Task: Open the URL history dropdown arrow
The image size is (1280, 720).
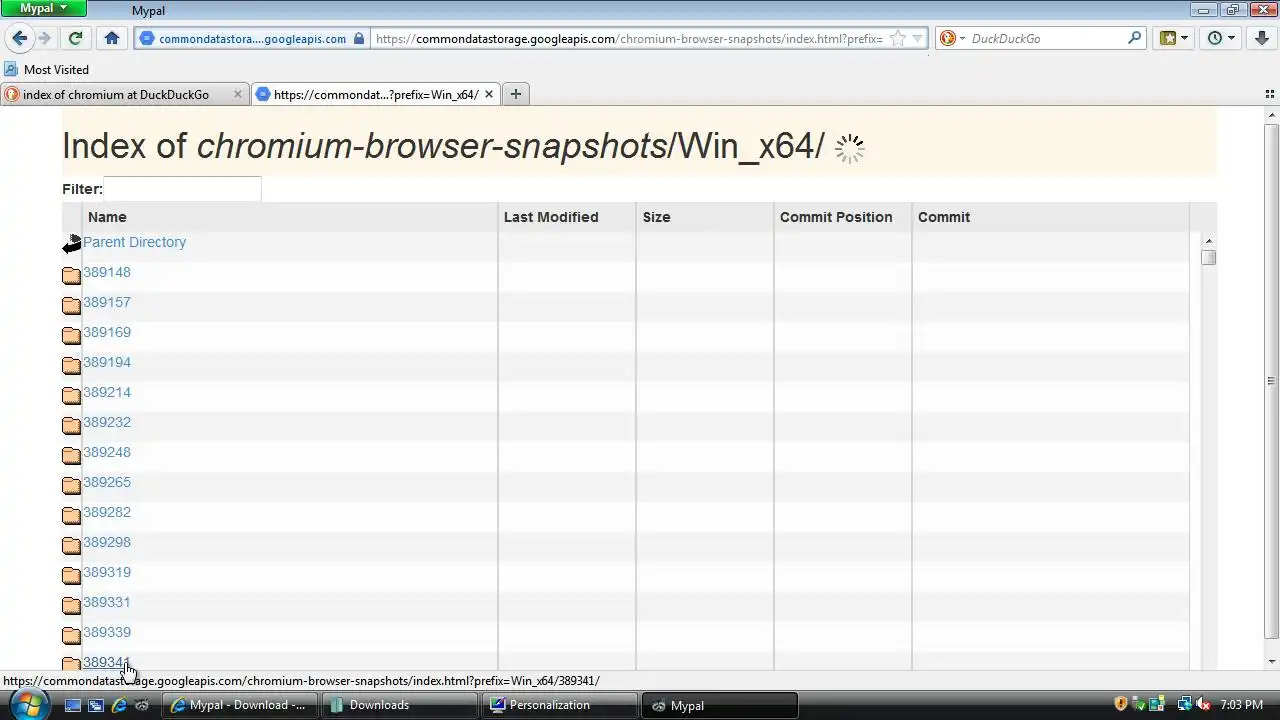Action: (918, 38)
